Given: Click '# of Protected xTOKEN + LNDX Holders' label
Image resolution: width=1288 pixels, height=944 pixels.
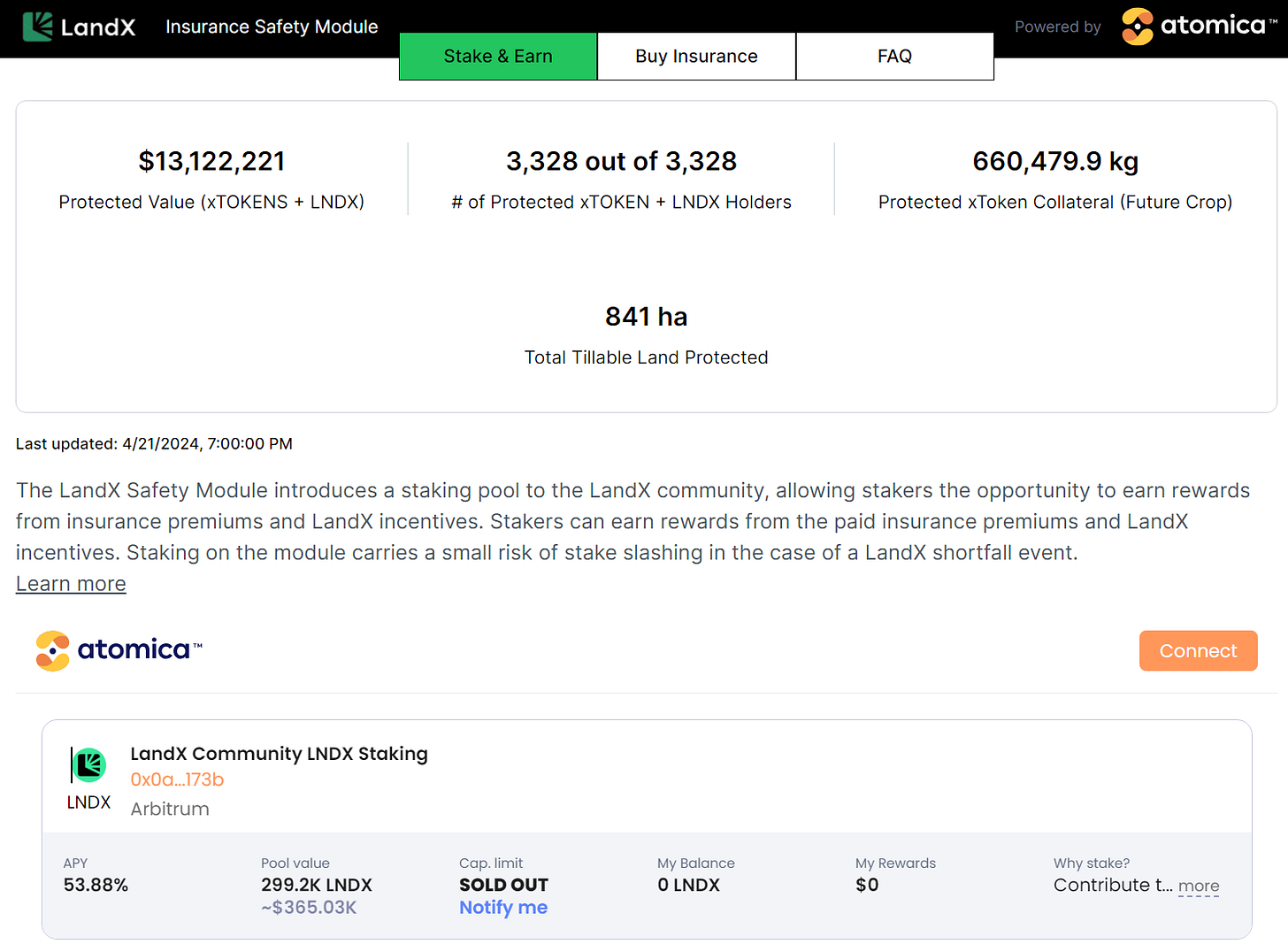Looking at the screenshot, I should click(x=621, y=202).
